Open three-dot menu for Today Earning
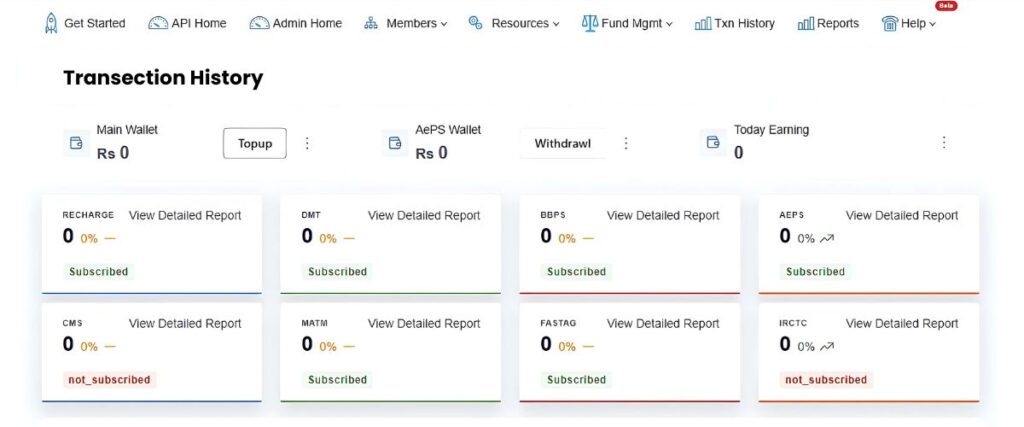Screen dimensions: 1024x427 [943, 143]
